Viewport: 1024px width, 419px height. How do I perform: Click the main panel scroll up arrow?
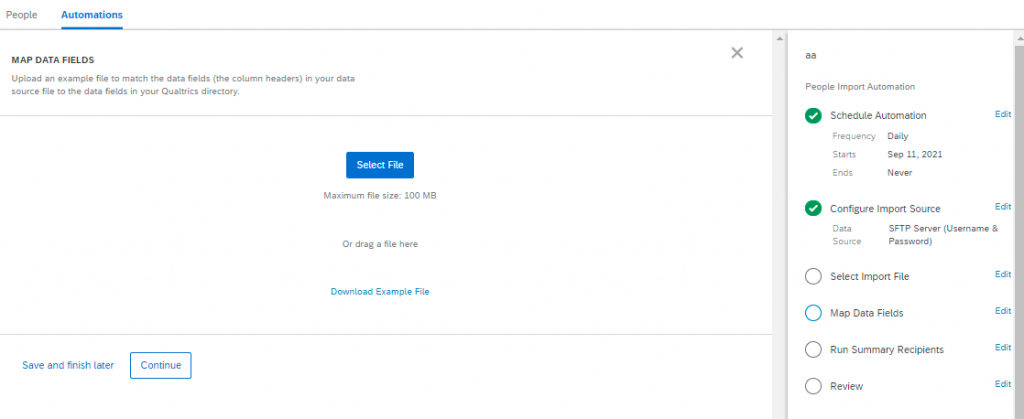coord(778,38)
